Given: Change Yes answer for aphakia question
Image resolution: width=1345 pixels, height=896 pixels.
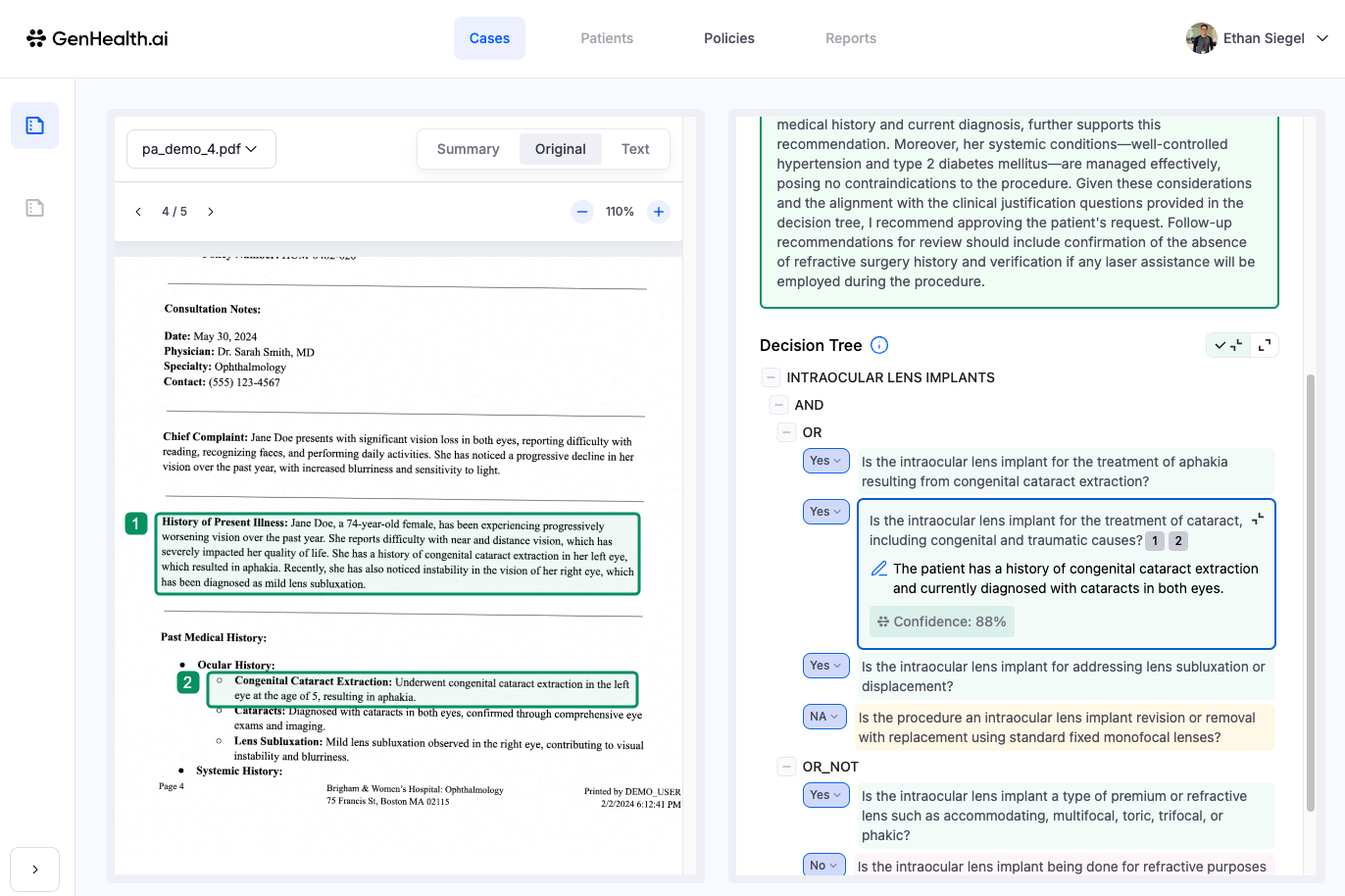Looking at the screenshot, I should (825, 461).
